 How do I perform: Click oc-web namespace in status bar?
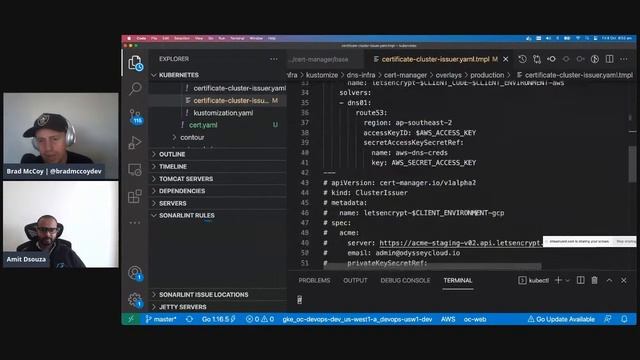(x=475, y=319)
